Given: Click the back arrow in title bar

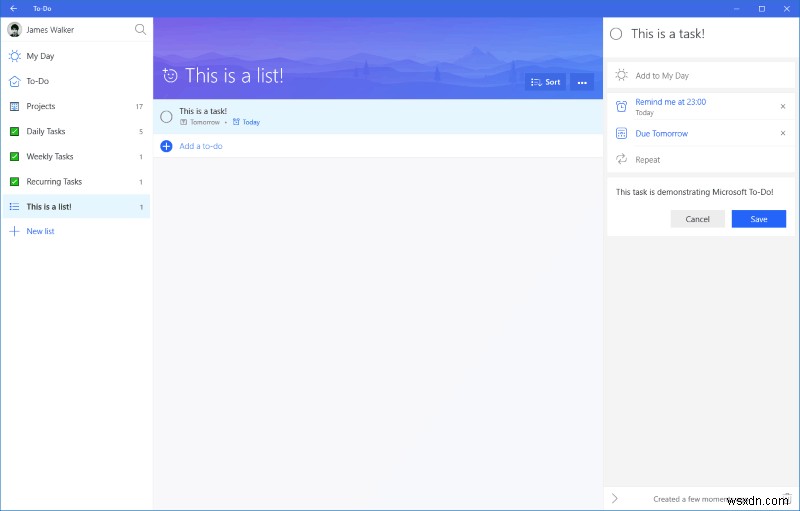Looking at the screenshot, I should click(x=13, y=8).
